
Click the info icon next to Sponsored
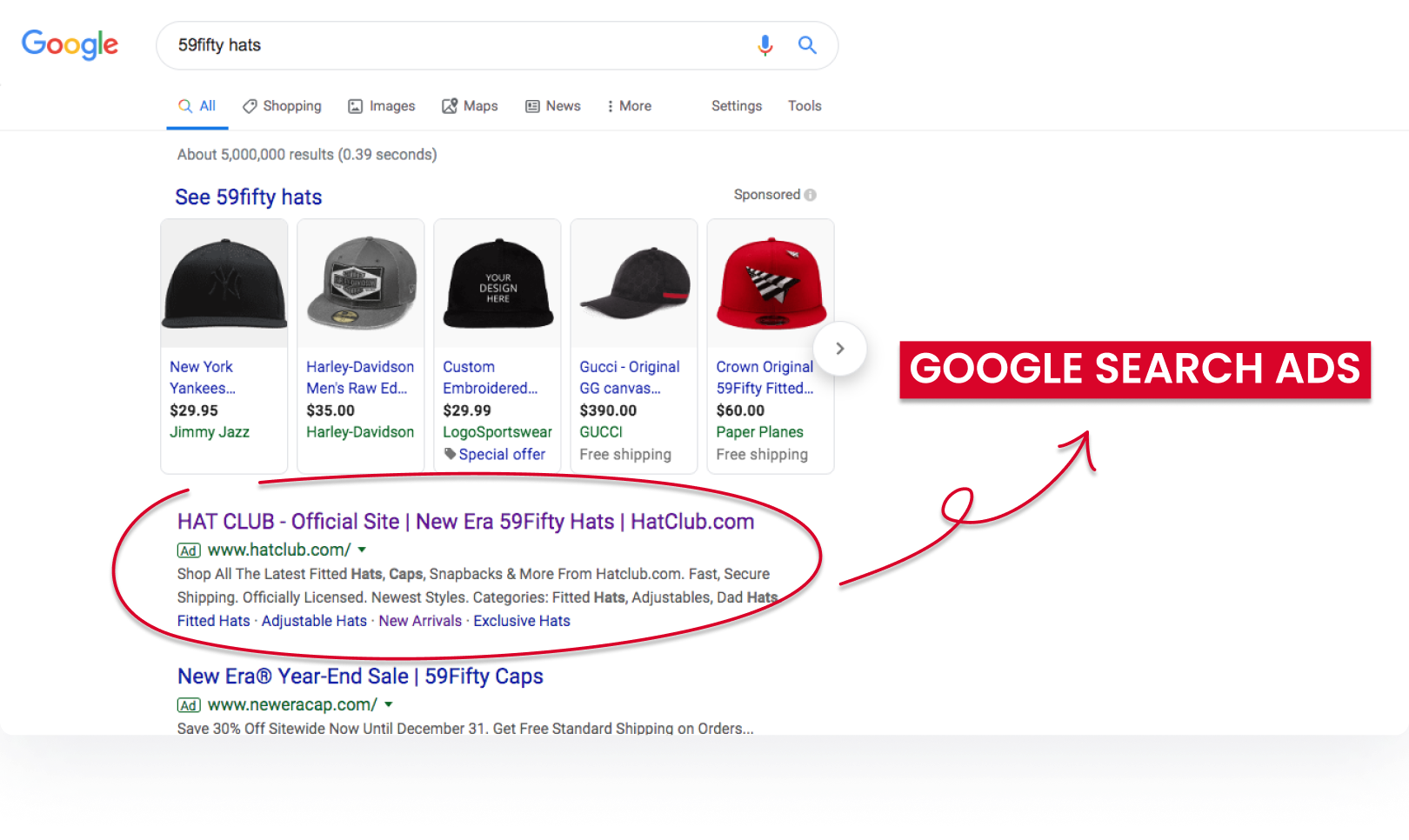[x=810, y=195]
